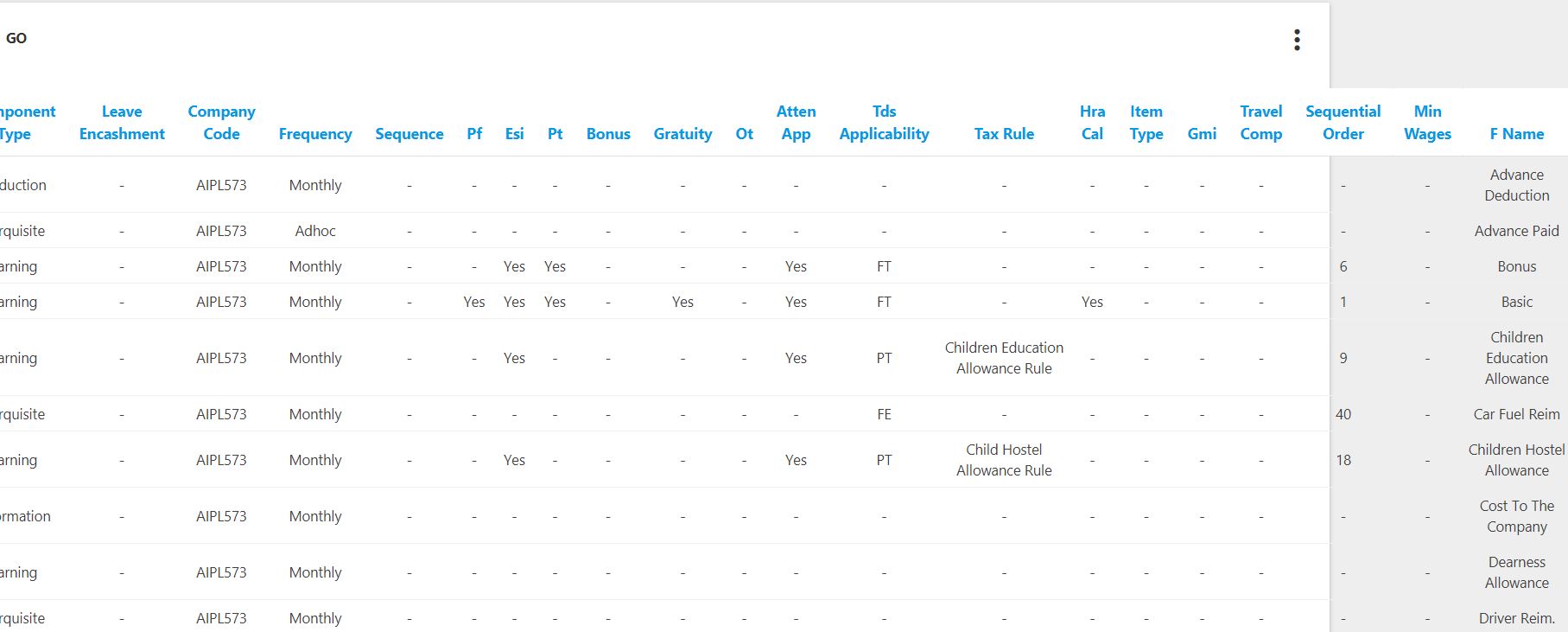Click sequential order value 9
Screen dimensions: 1568x632
(1343, 358)
